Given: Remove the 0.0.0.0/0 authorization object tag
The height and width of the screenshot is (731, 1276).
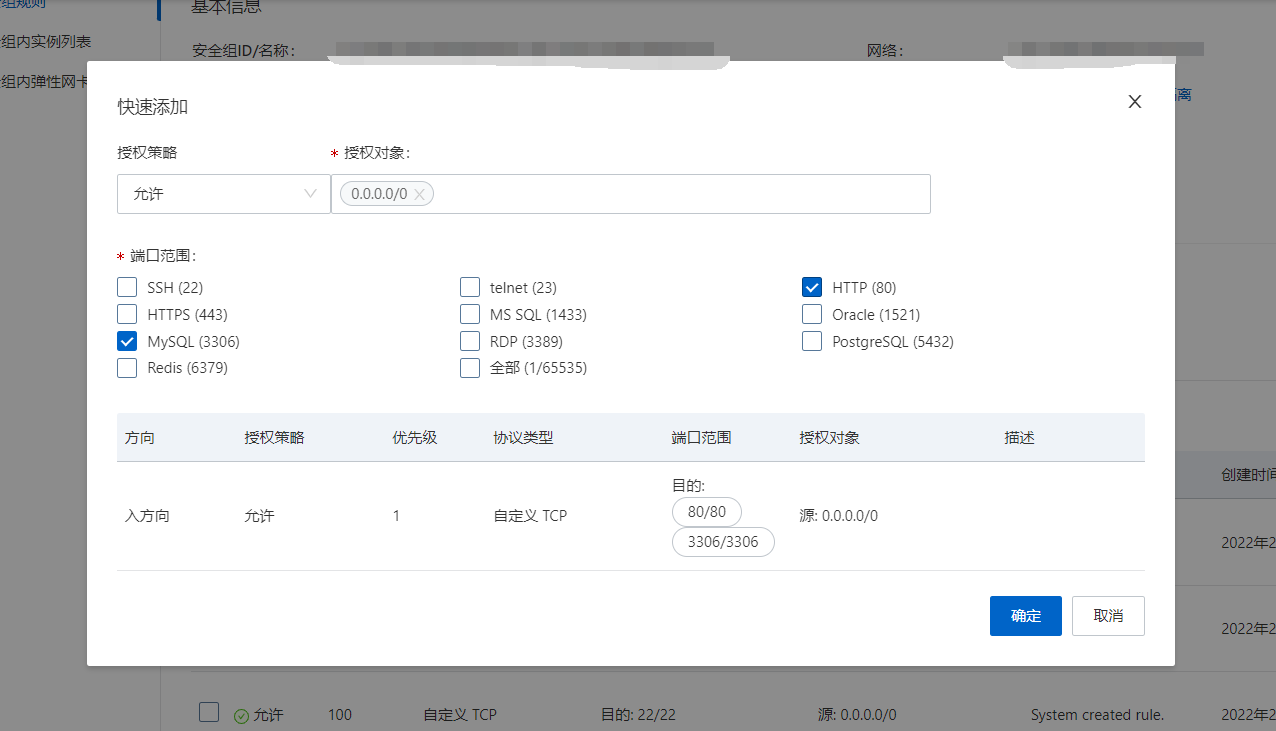Looking at the screenshot, I should pyautogui.click(x=419, y=193).
